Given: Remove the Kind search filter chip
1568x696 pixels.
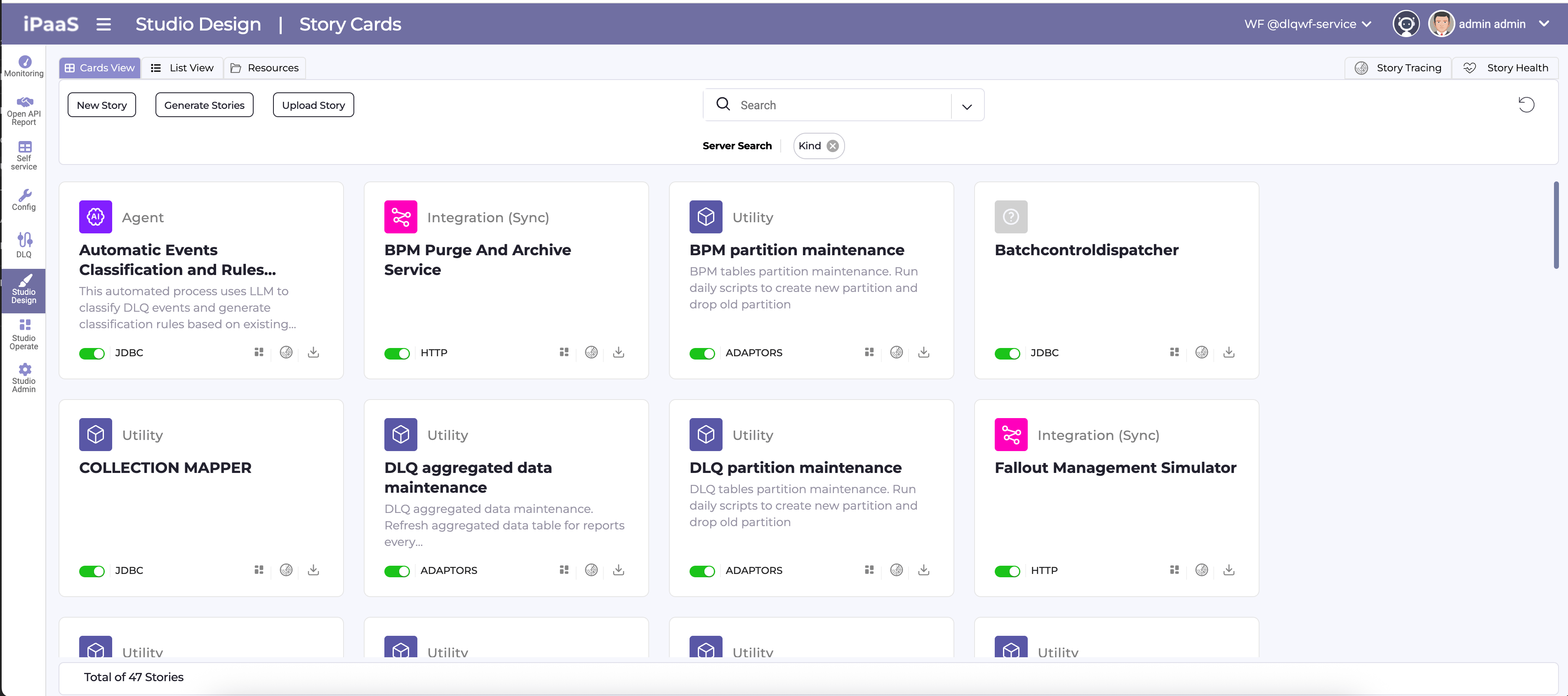Looking at the screenshot, I should pos(832,146).
